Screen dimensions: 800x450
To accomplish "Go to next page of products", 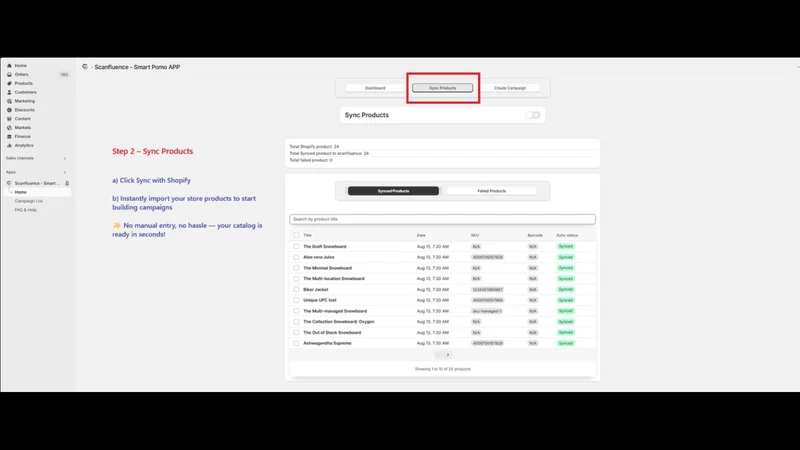I will [448, 355].
